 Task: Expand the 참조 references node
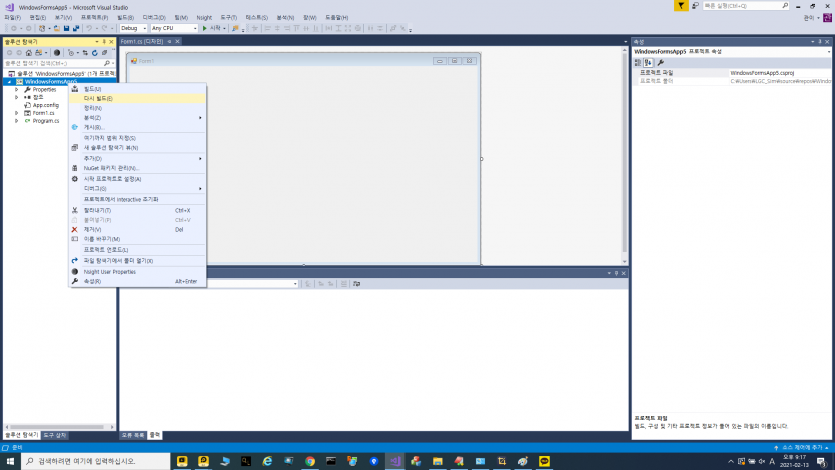coord(17,97)
